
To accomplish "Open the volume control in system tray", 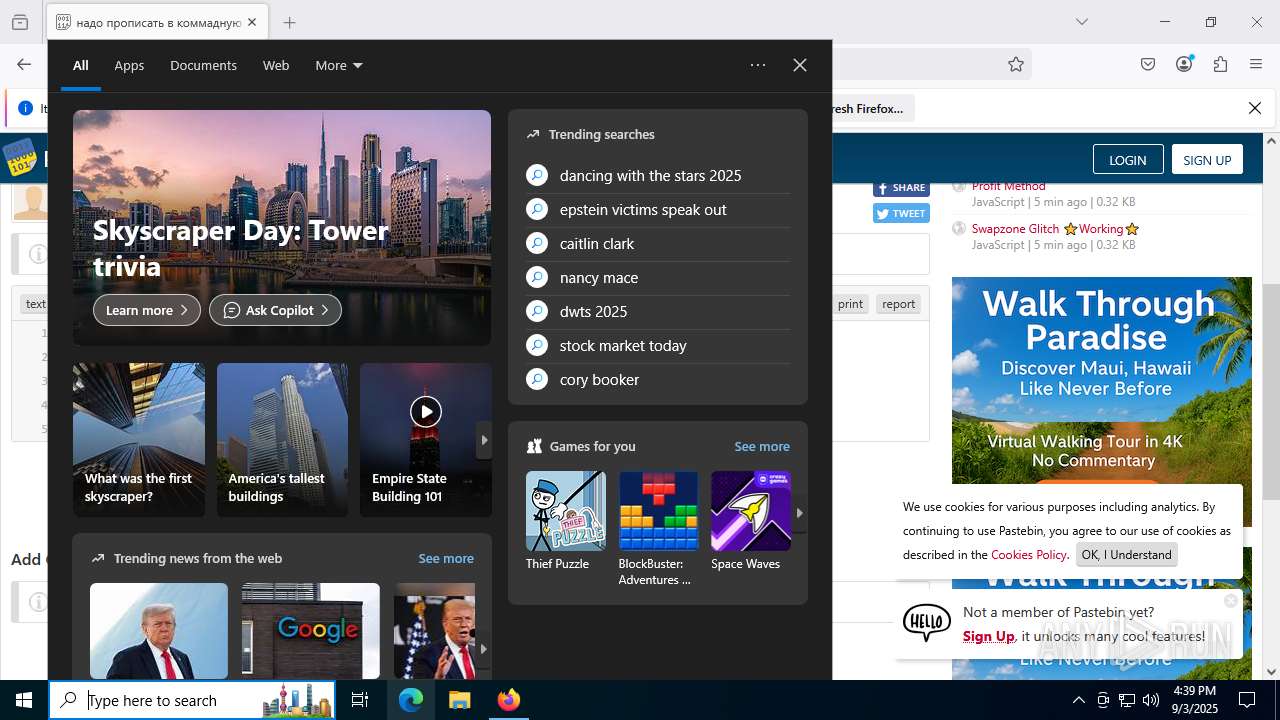I will click(x=1151, y=700).
